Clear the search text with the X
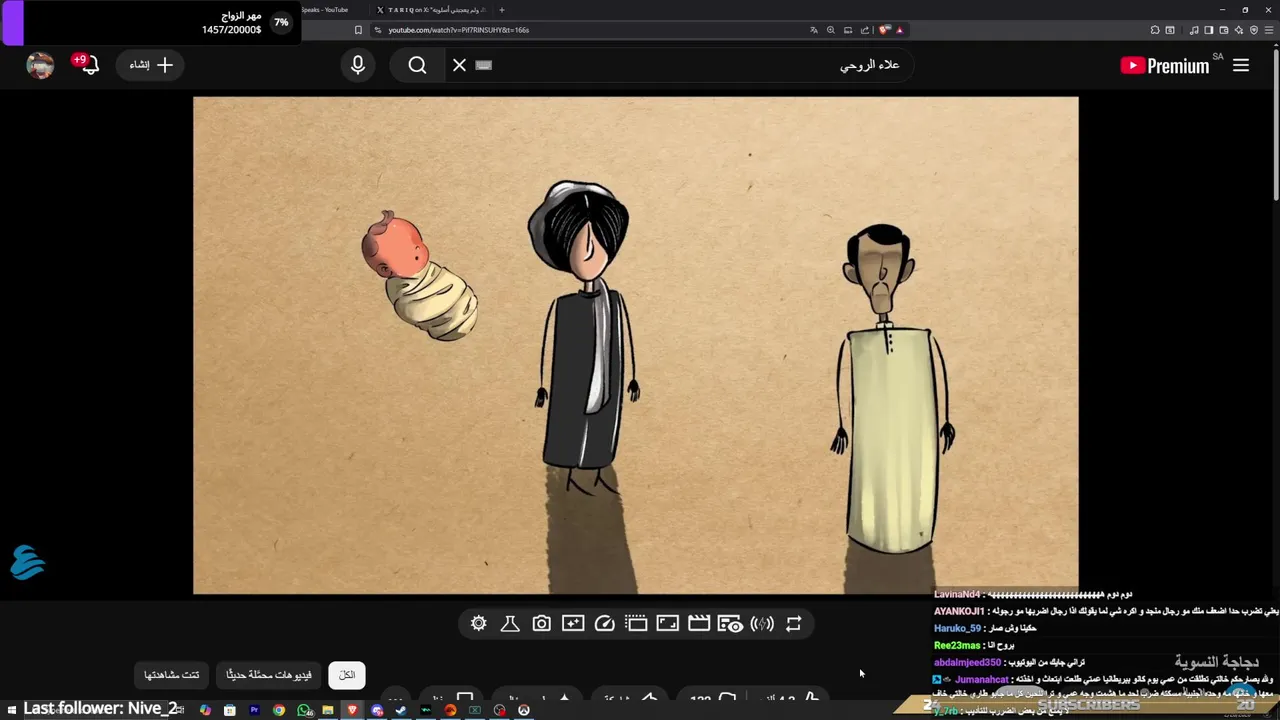The image size is (1280, 720). pyautogui.click(x=459, y=65)
